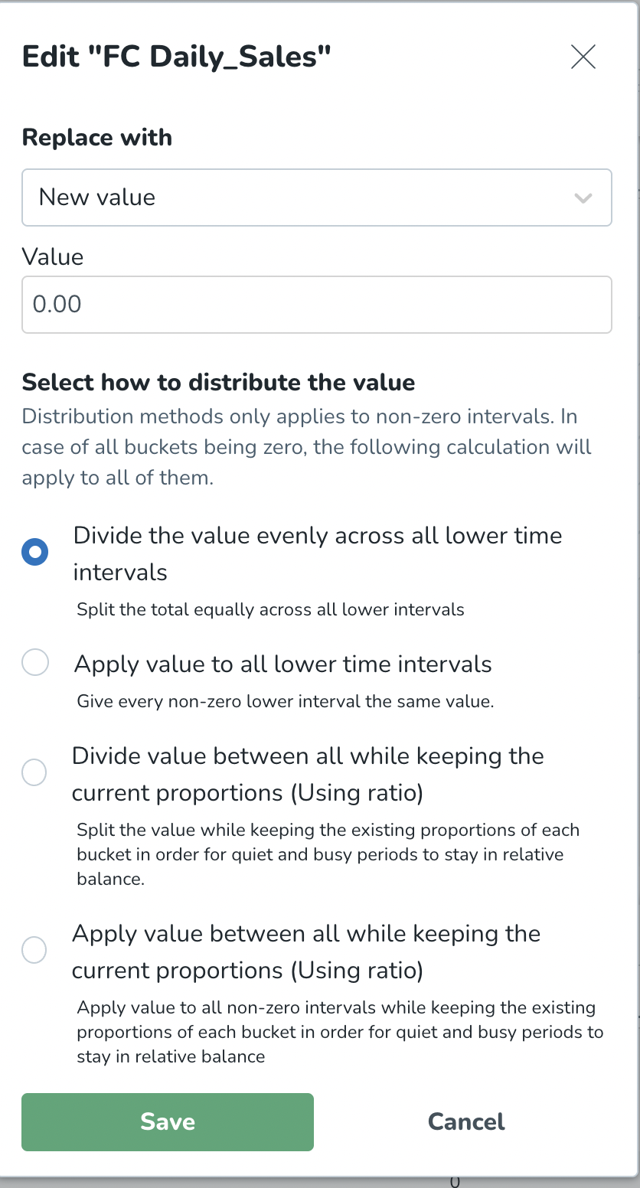Click the 'Give every non-zero lower interval' description
The width and height of the screenshot is (640, 1188).
(x=285, y=701)
